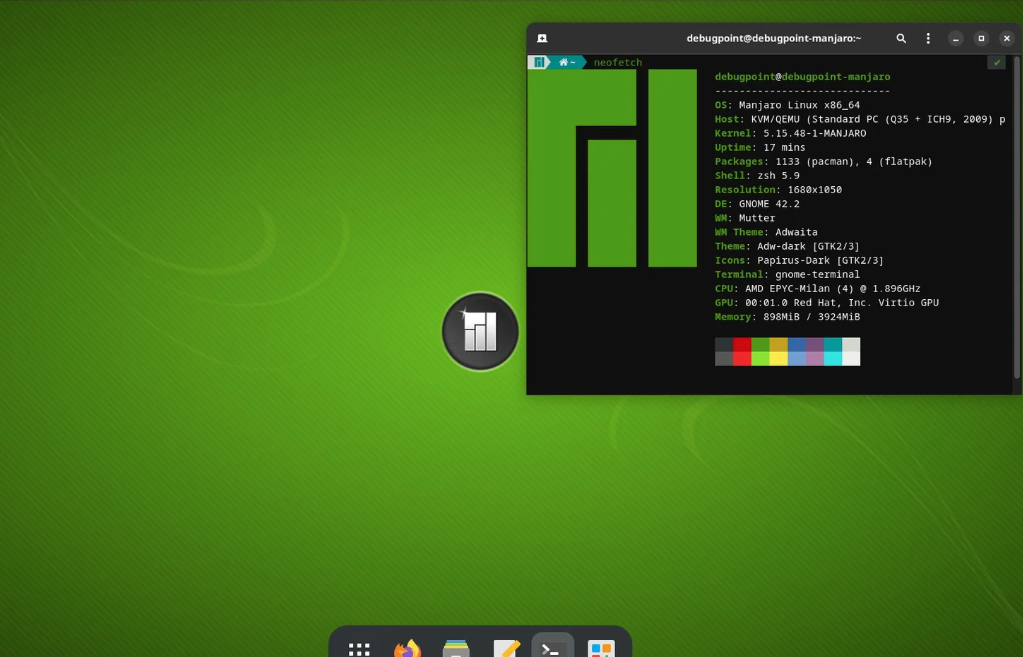Open a new terminal tab

pyautogui.click(x=542, y=38)
